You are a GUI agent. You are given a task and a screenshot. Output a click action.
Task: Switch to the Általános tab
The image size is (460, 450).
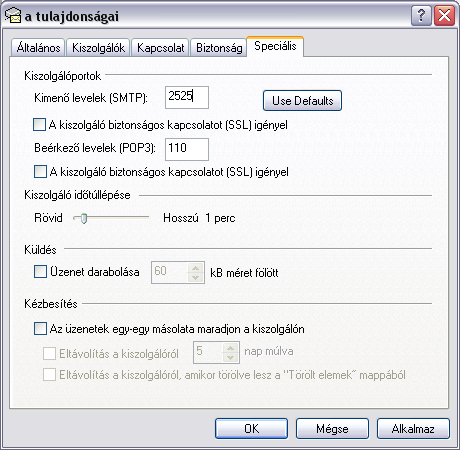coord(38,48)
